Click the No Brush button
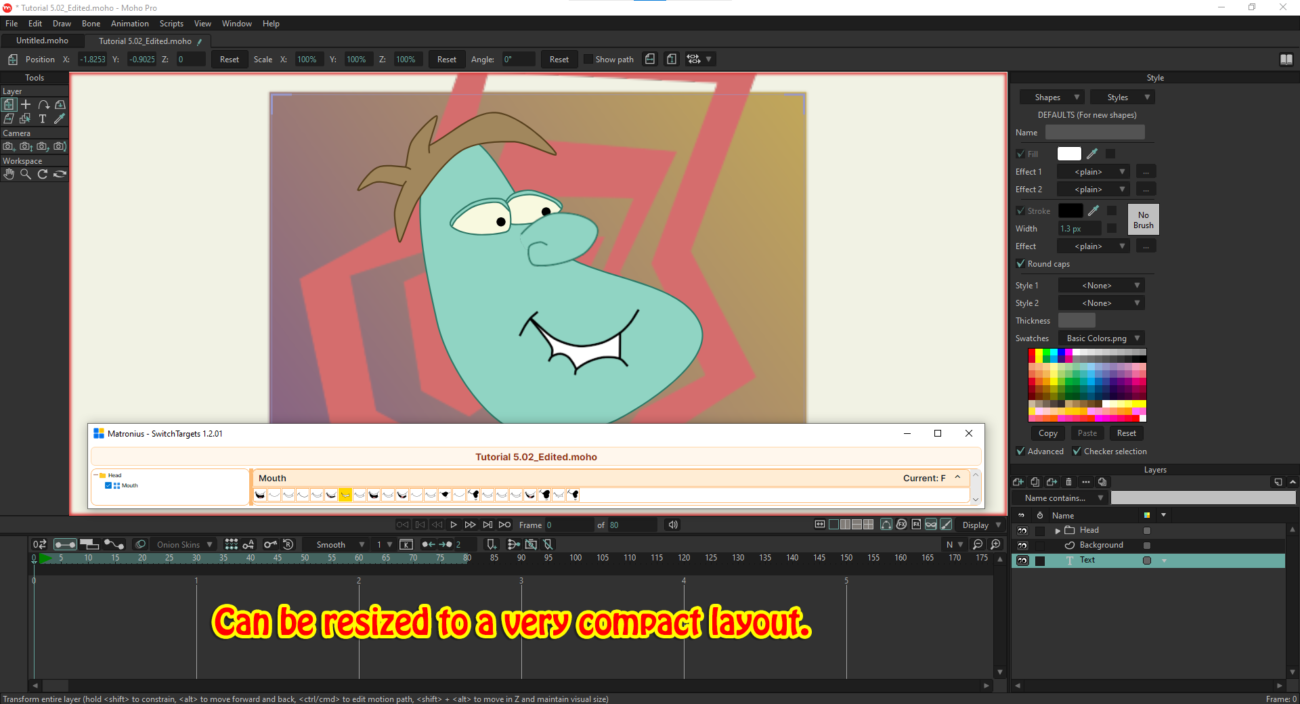 1143,220
